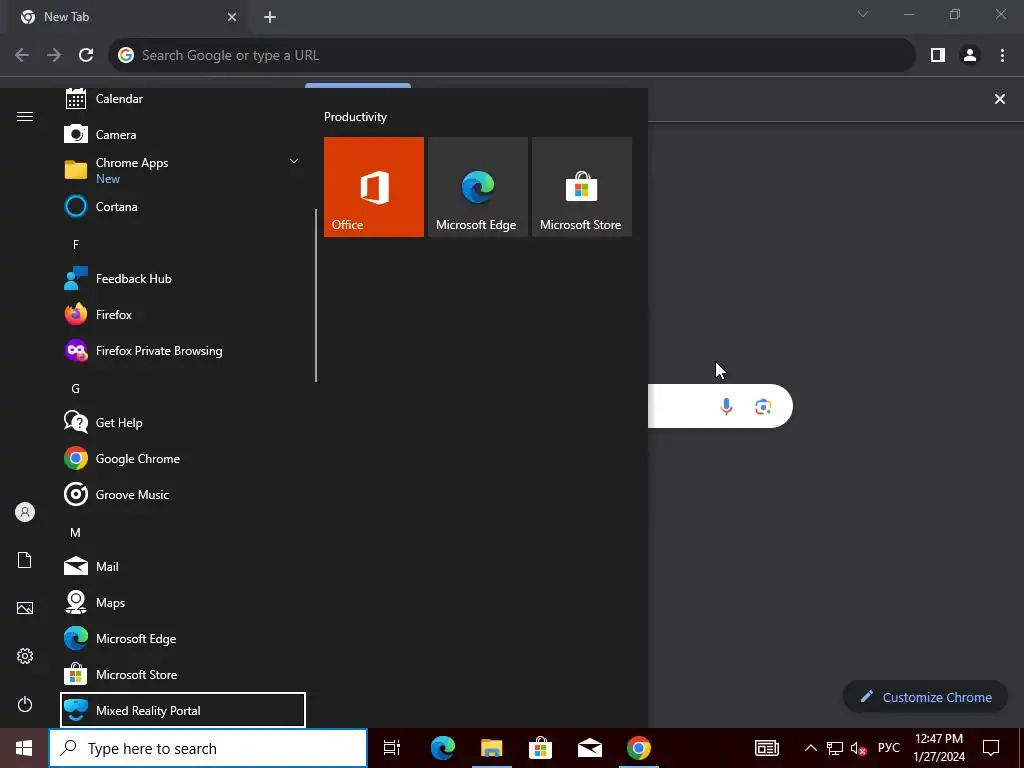
Task: Open Calendar from the app list
Action: tap(183, 99)
